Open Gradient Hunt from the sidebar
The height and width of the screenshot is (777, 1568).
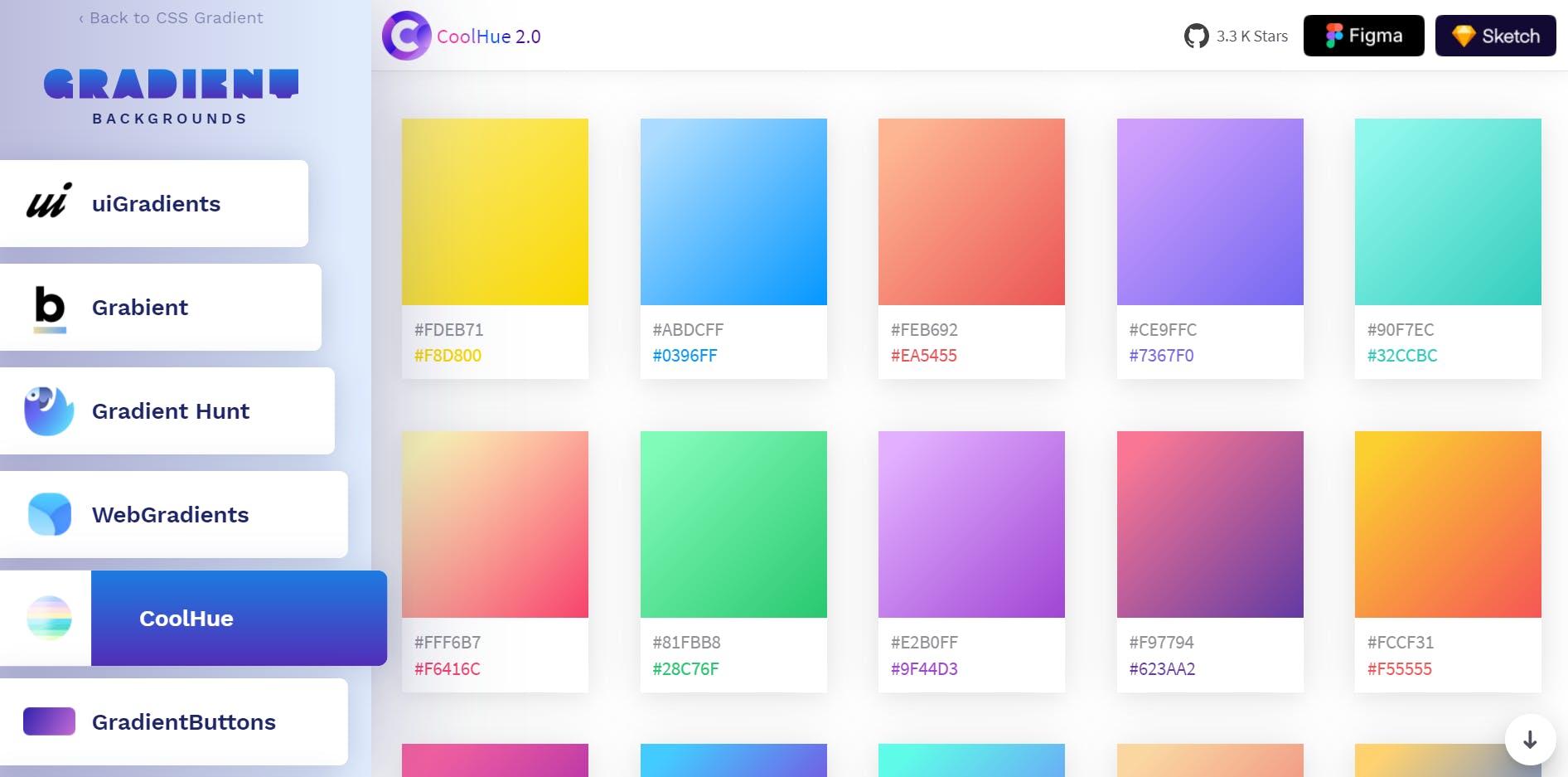pos(167,410)
